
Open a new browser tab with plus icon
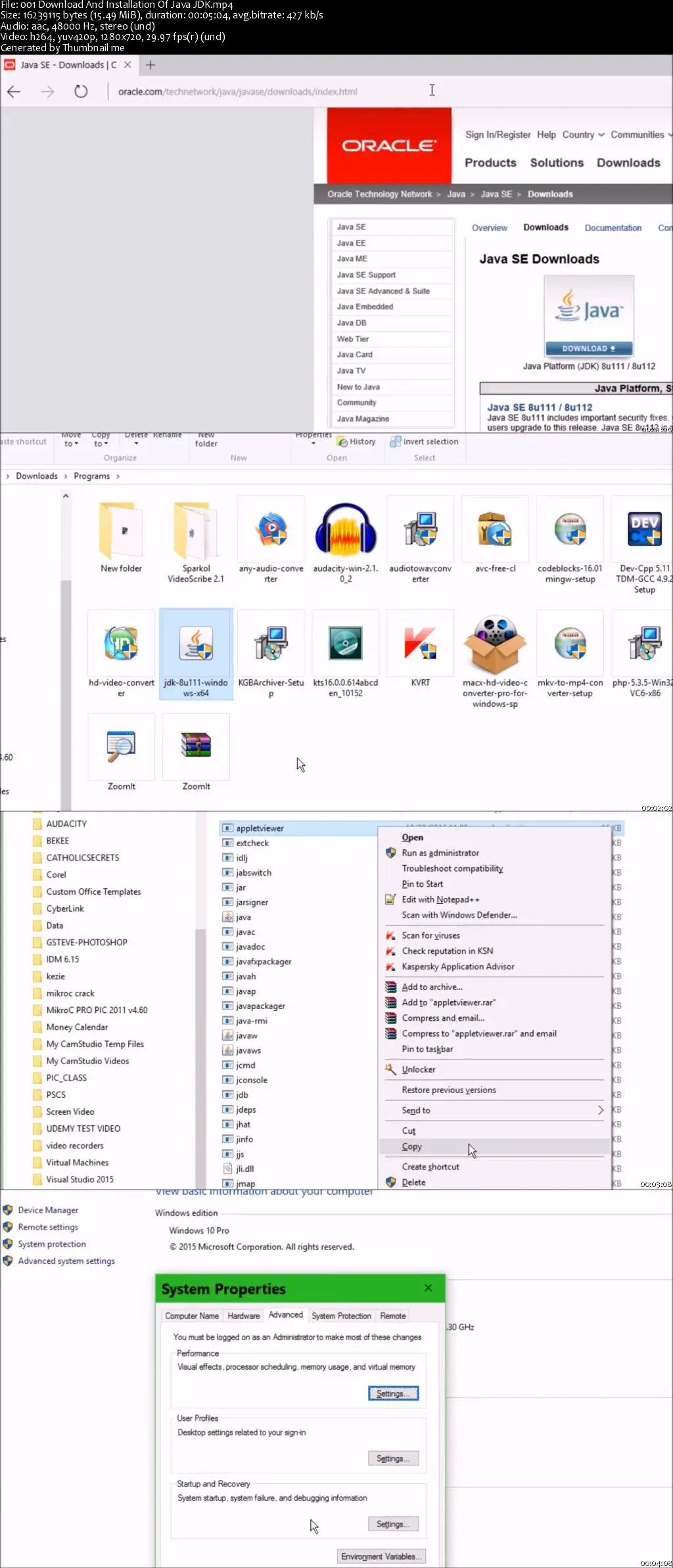coord(151,65)
